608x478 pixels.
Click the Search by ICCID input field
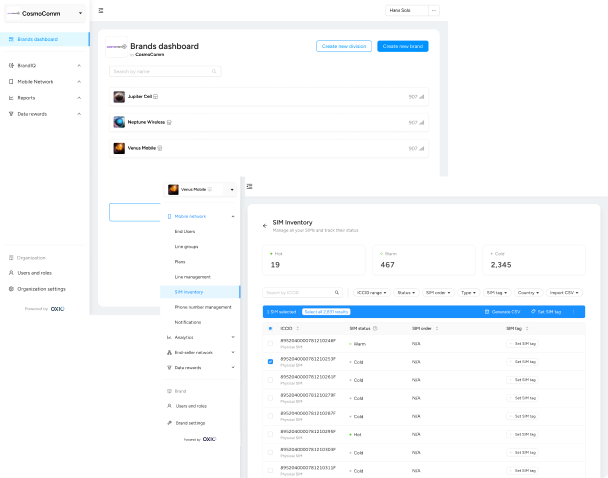[x=302, y=293]
